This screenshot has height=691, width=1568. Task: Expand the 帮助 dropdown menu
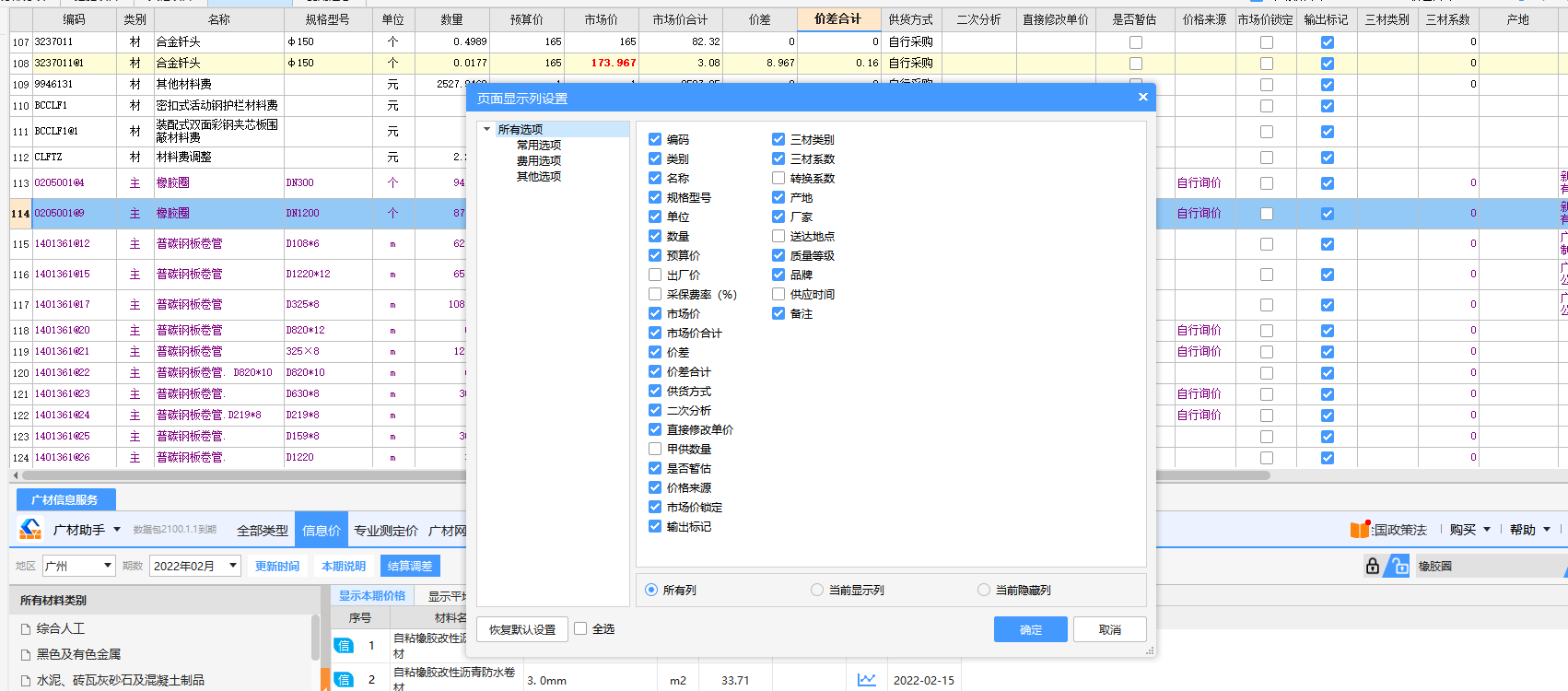tap(1547, 530)
